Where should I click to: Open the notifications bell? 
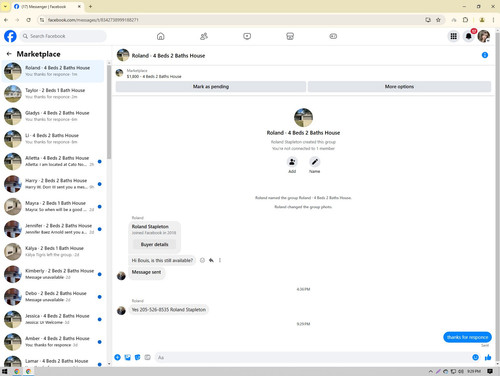[x=469, y=36]
